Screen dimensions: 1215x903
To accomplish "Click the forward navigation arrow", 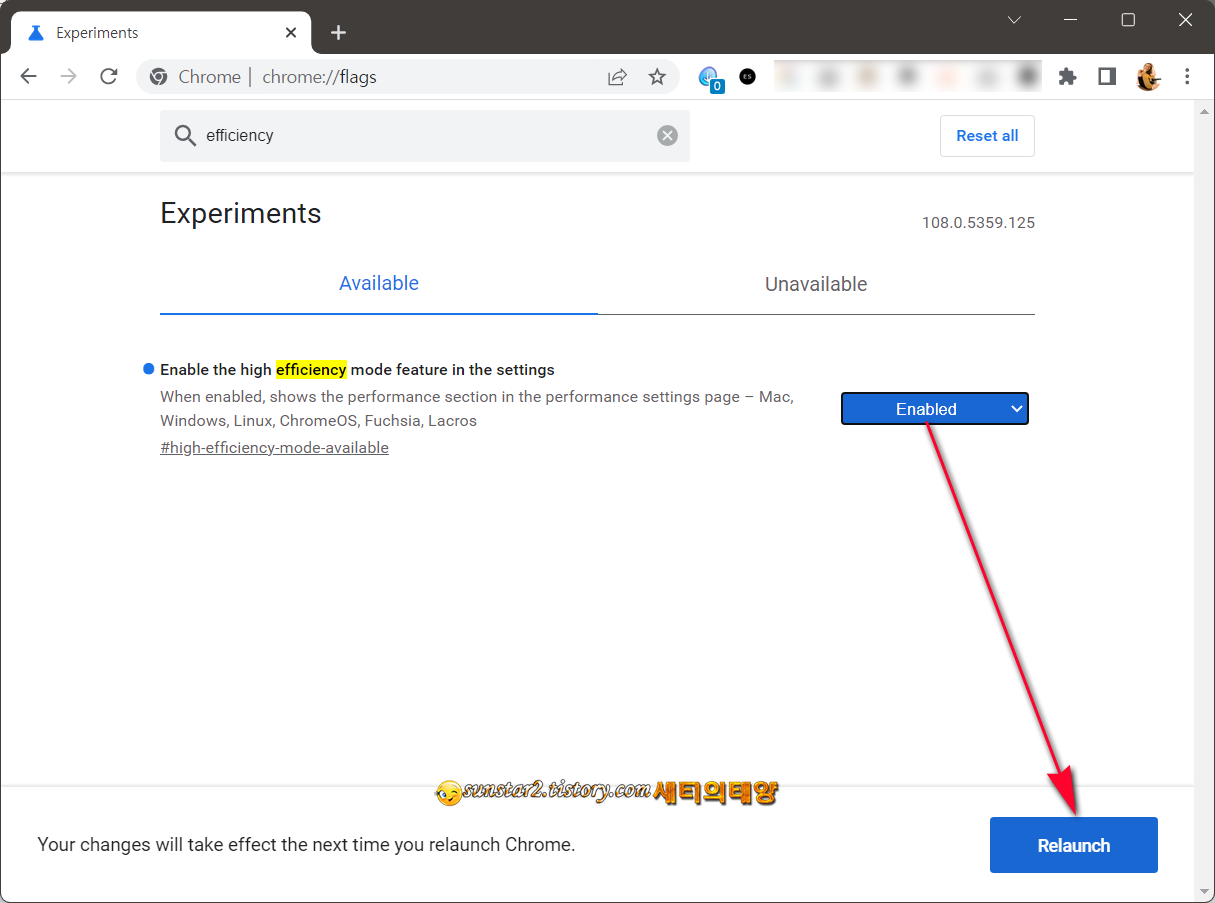I will [69, 77].
